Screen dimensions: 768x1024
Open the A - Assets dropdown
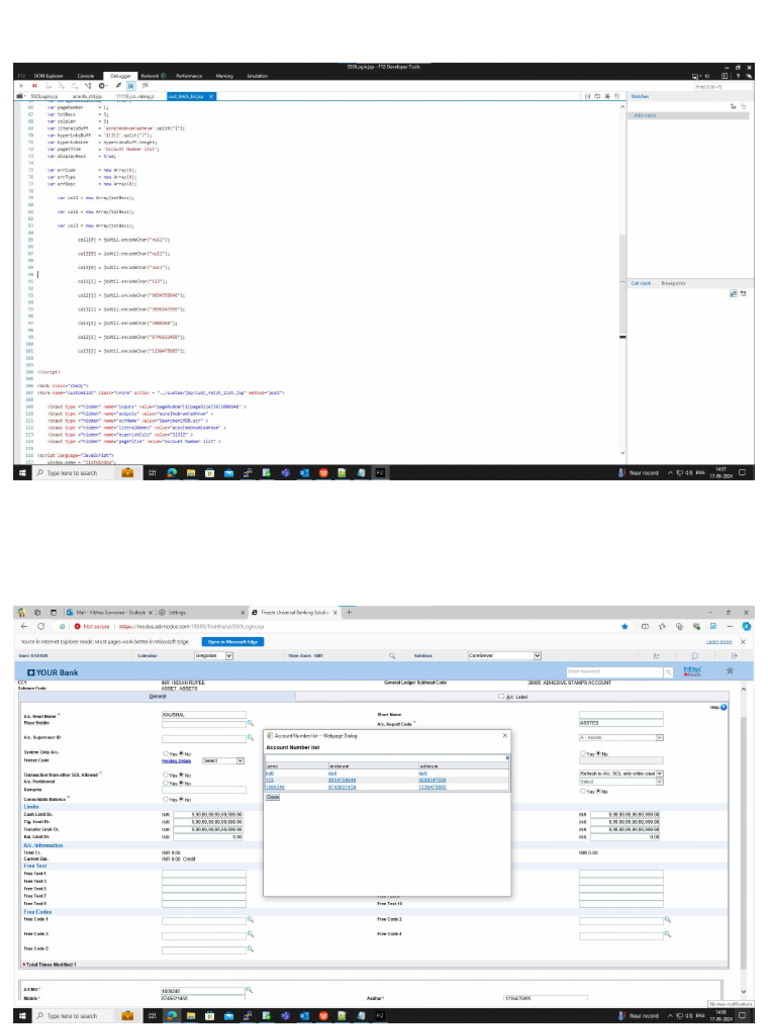coord(621,737)
